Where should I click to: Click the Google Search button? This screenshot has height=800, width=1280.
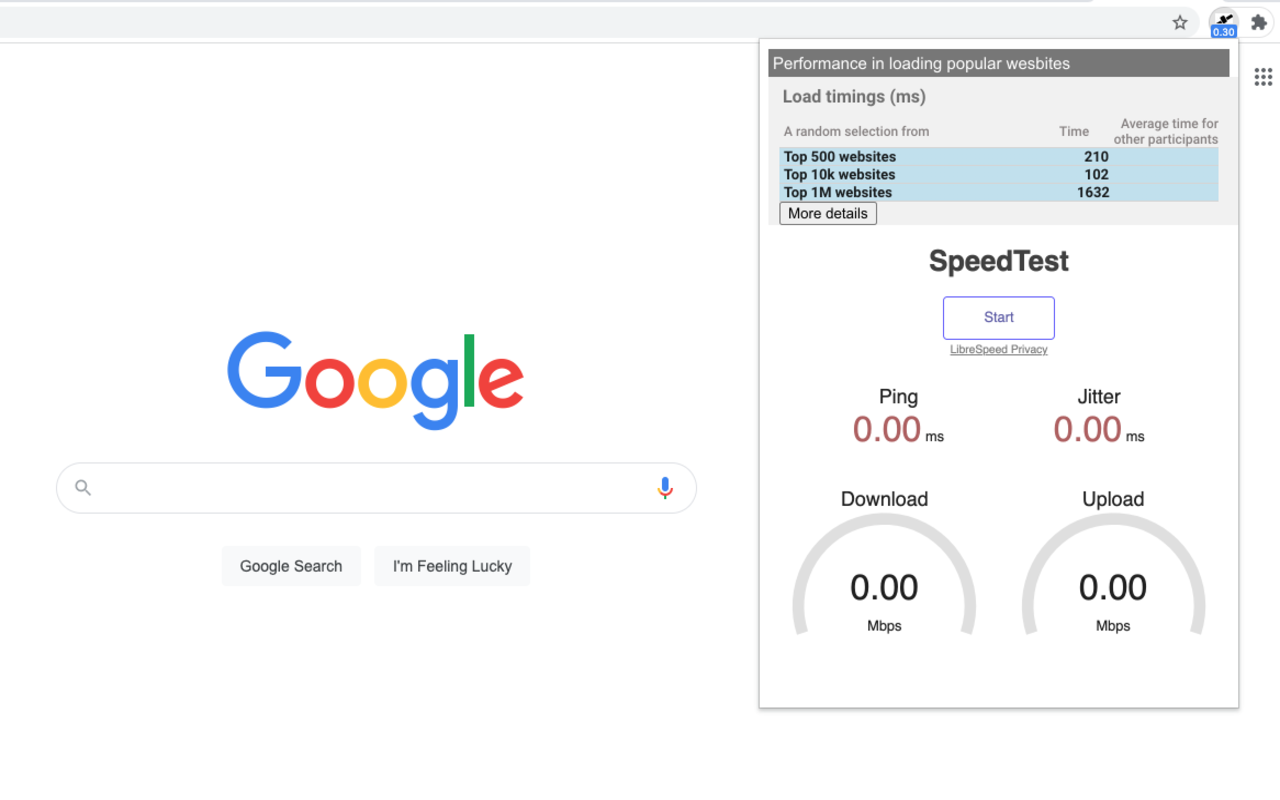(x=291, y=566)
